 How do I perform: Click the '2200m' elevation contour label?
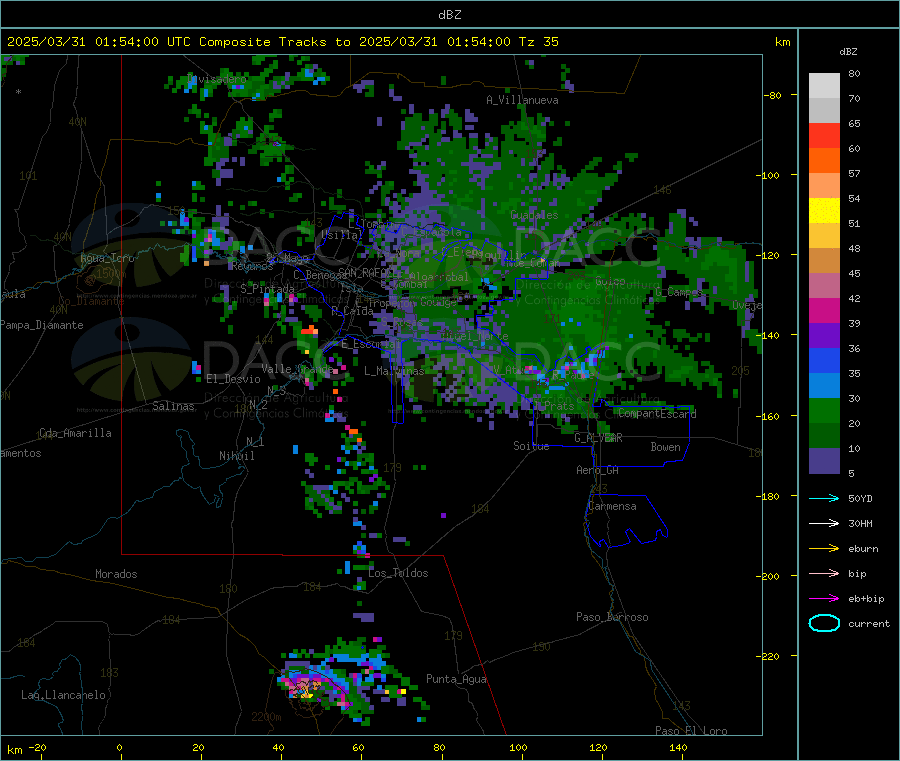pyautogui.click(x=266, y=717)
